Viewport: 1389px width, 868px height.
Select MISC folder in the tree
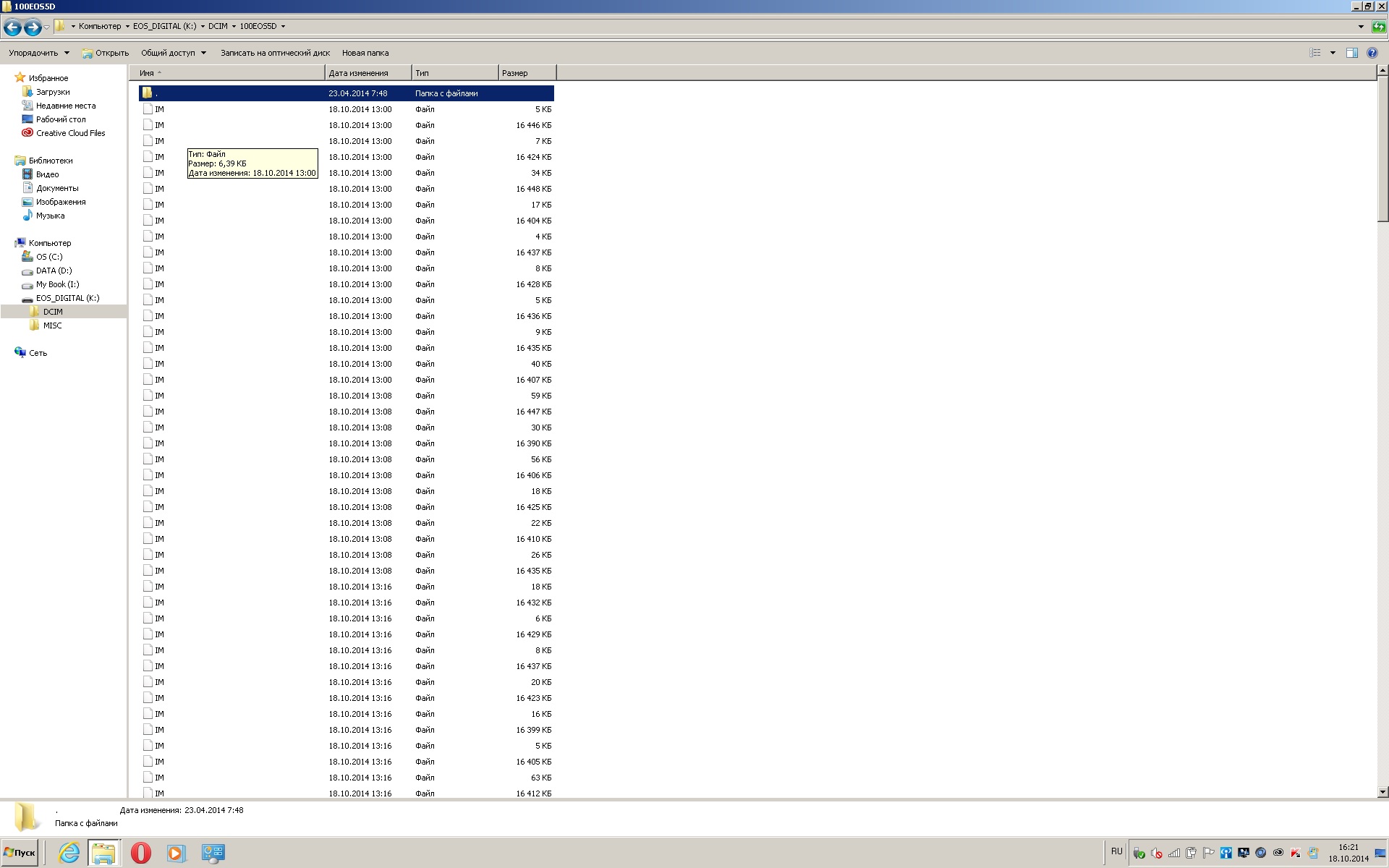(x=52, y=325)
